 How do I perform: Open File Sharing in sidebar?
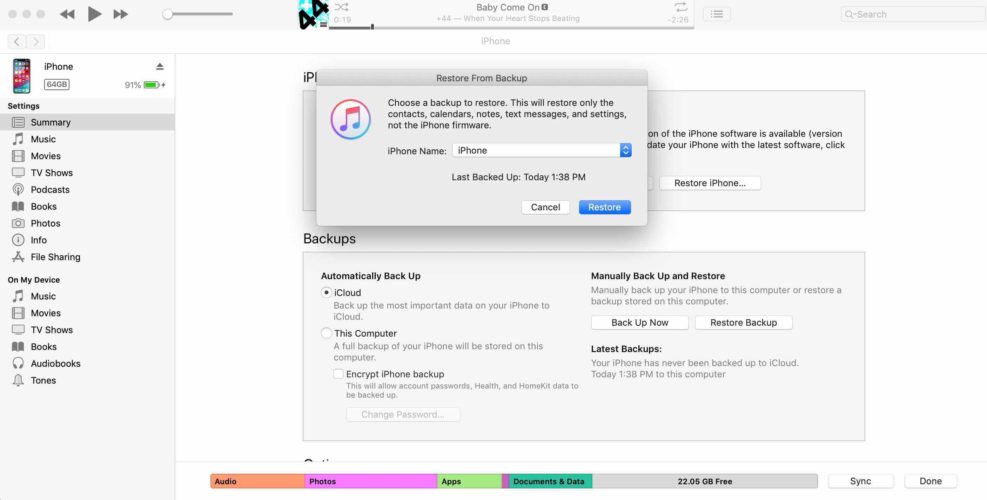pos(87,257)
